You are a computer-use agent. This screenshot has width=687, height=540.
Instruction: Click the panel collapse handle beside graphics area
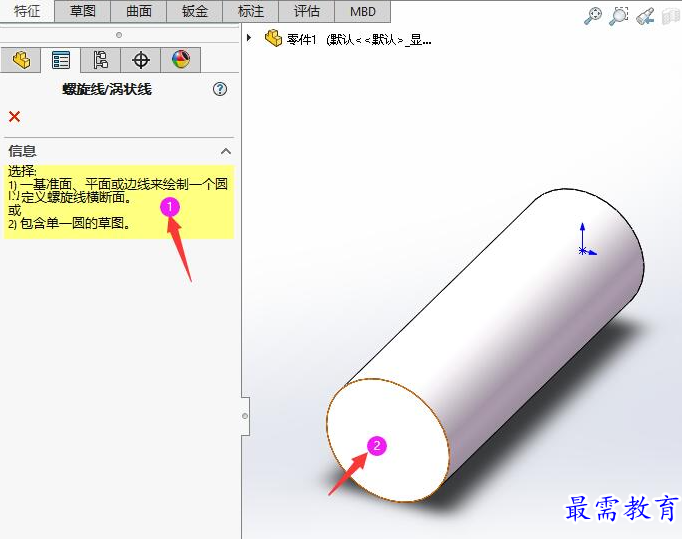(x=245, y=416)
